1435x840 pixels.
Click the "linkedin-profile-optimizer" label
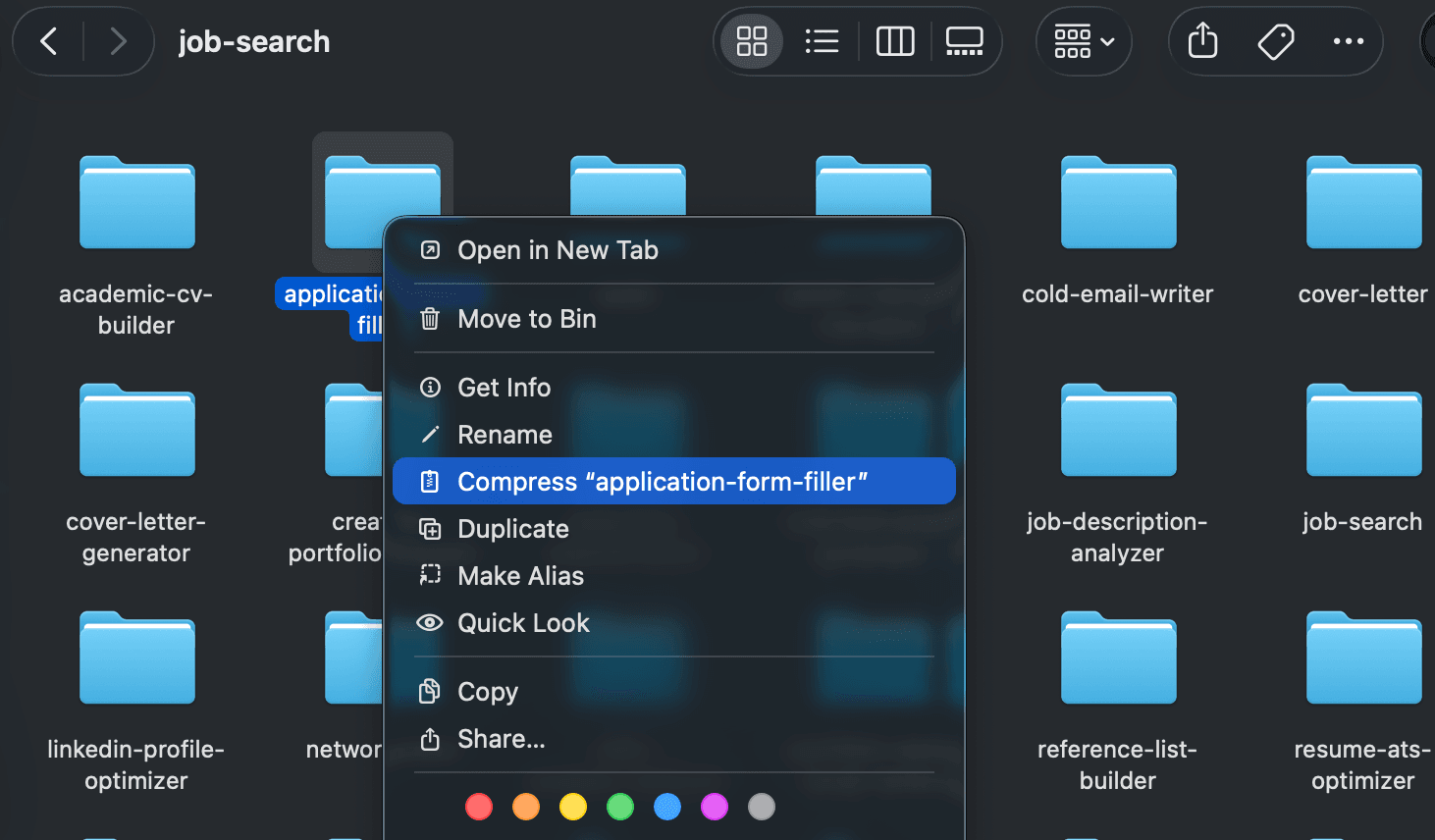tap(136, 764)
